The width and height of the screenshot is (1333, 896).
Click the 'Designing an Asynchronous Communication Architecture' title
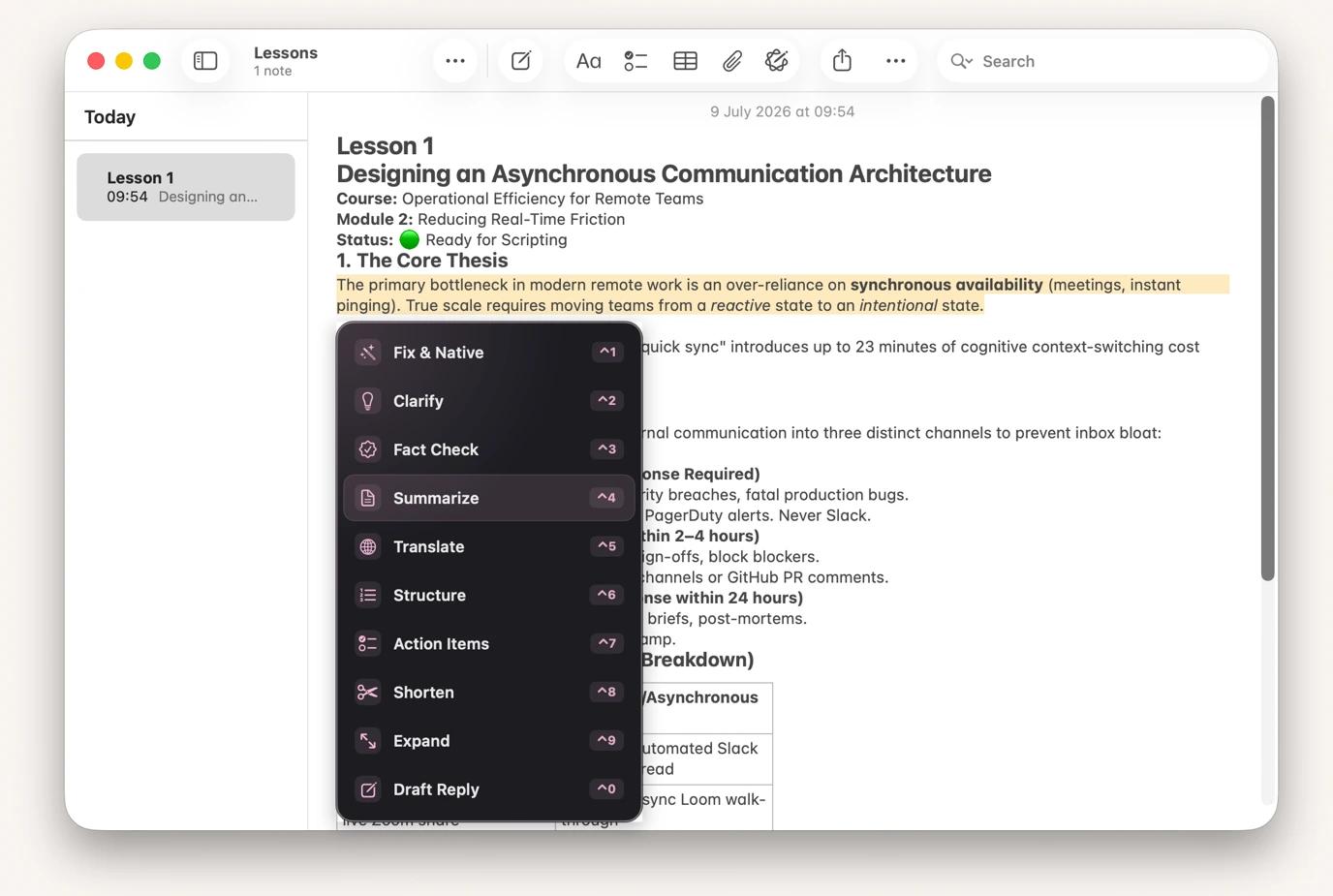coord(664,174)
